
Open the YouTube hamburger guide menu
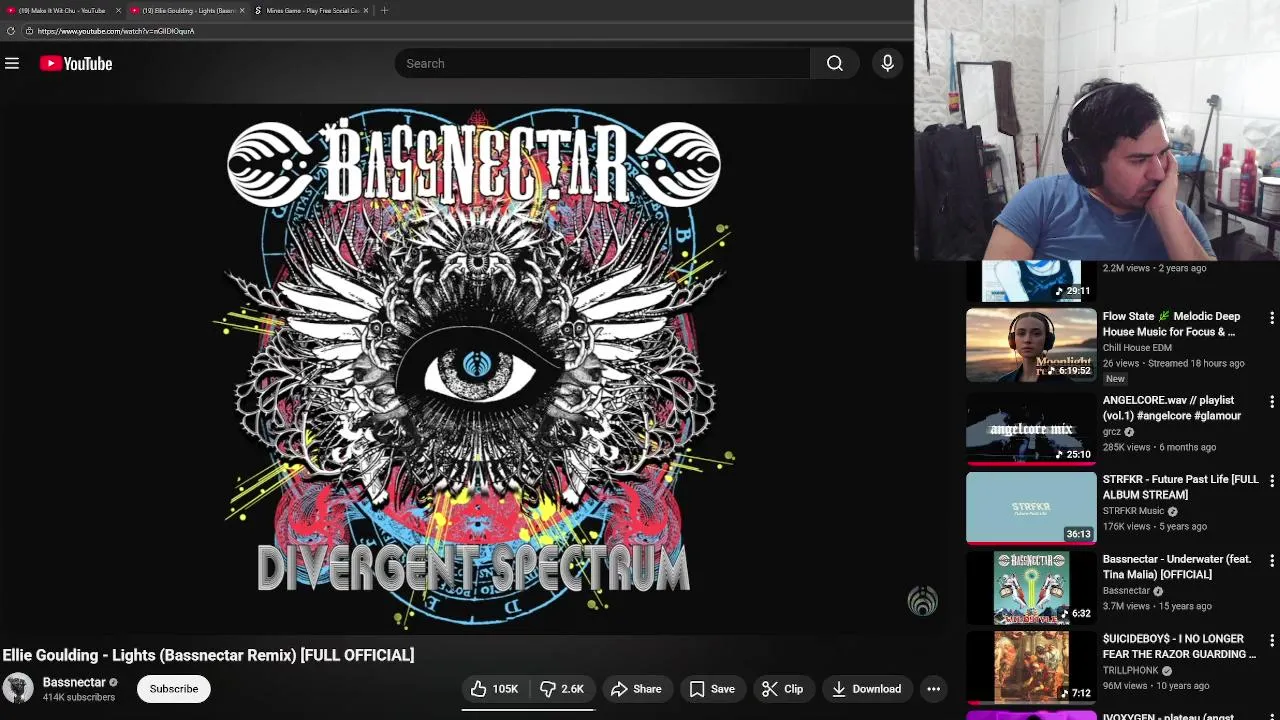tap(12, 63)
